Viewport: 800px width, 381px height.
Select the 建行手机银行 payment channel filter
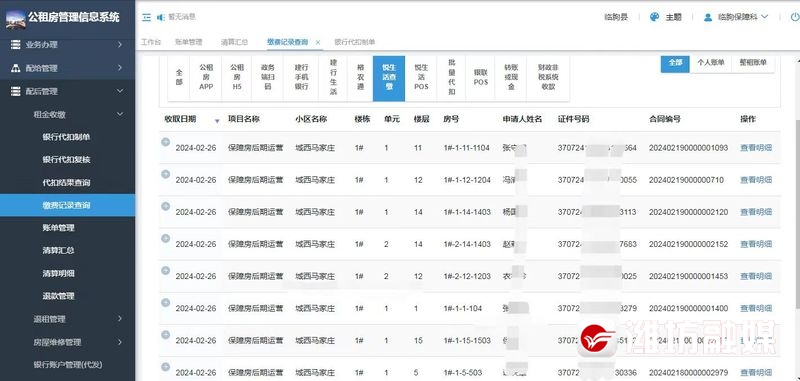301,78
